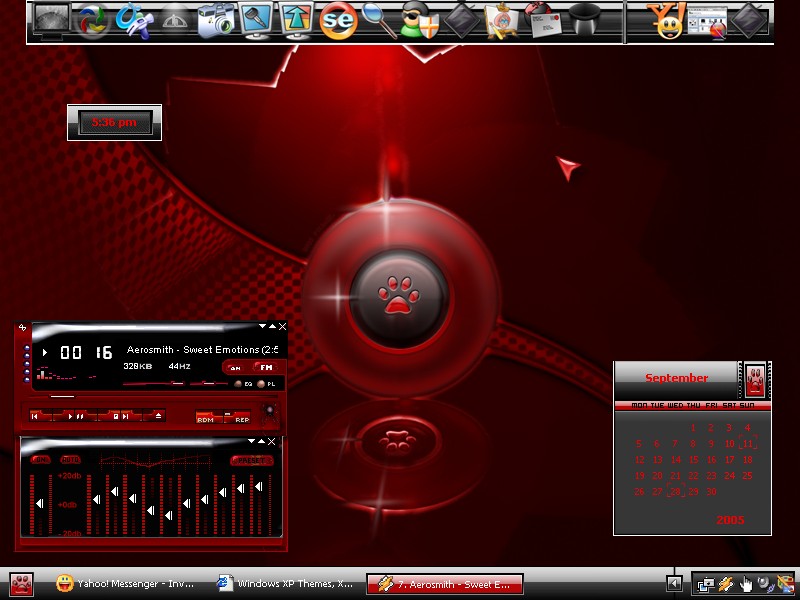Viewport: 800px width, 600px height.
Task: Toggle the REP repeat button
Action: click(x=237, y=417)
